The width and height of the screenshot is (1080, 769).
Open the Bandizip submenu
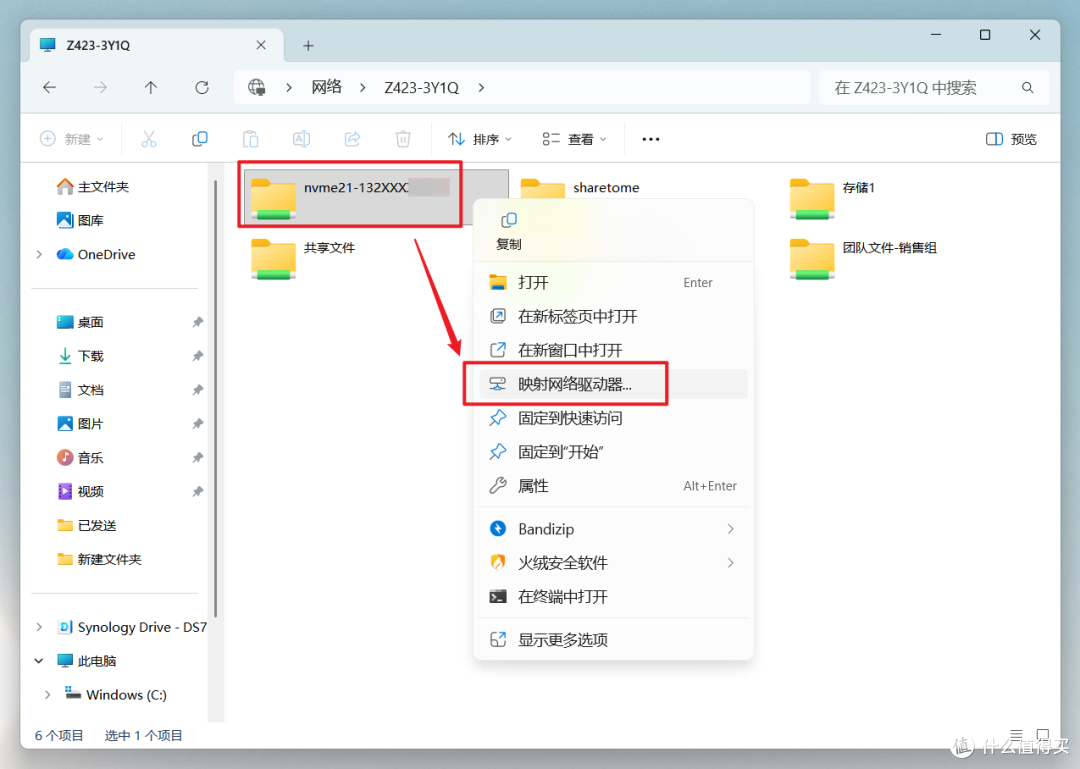point(613,529)
